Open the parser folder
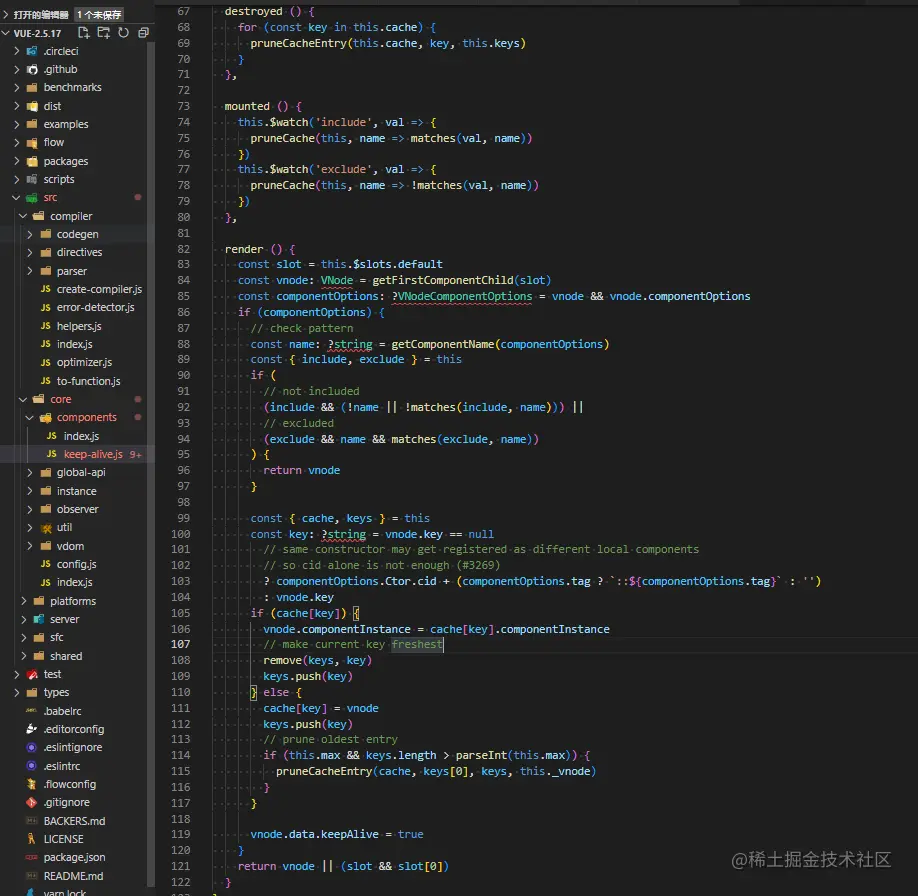Viewport: 918px width, 896px height. (71, 271)
